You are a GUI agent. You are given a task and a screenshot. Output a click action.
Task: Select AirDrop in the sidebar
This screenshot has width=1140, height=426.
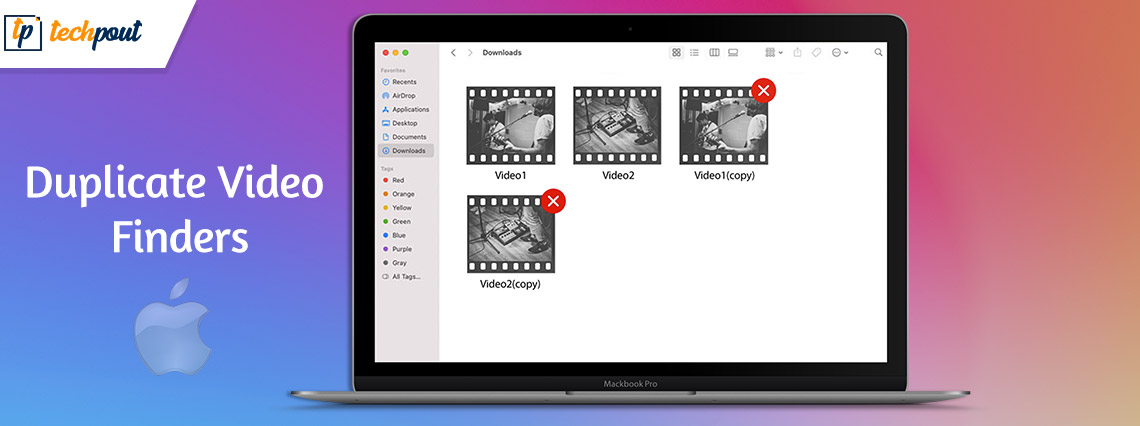(x=404, y=96)
